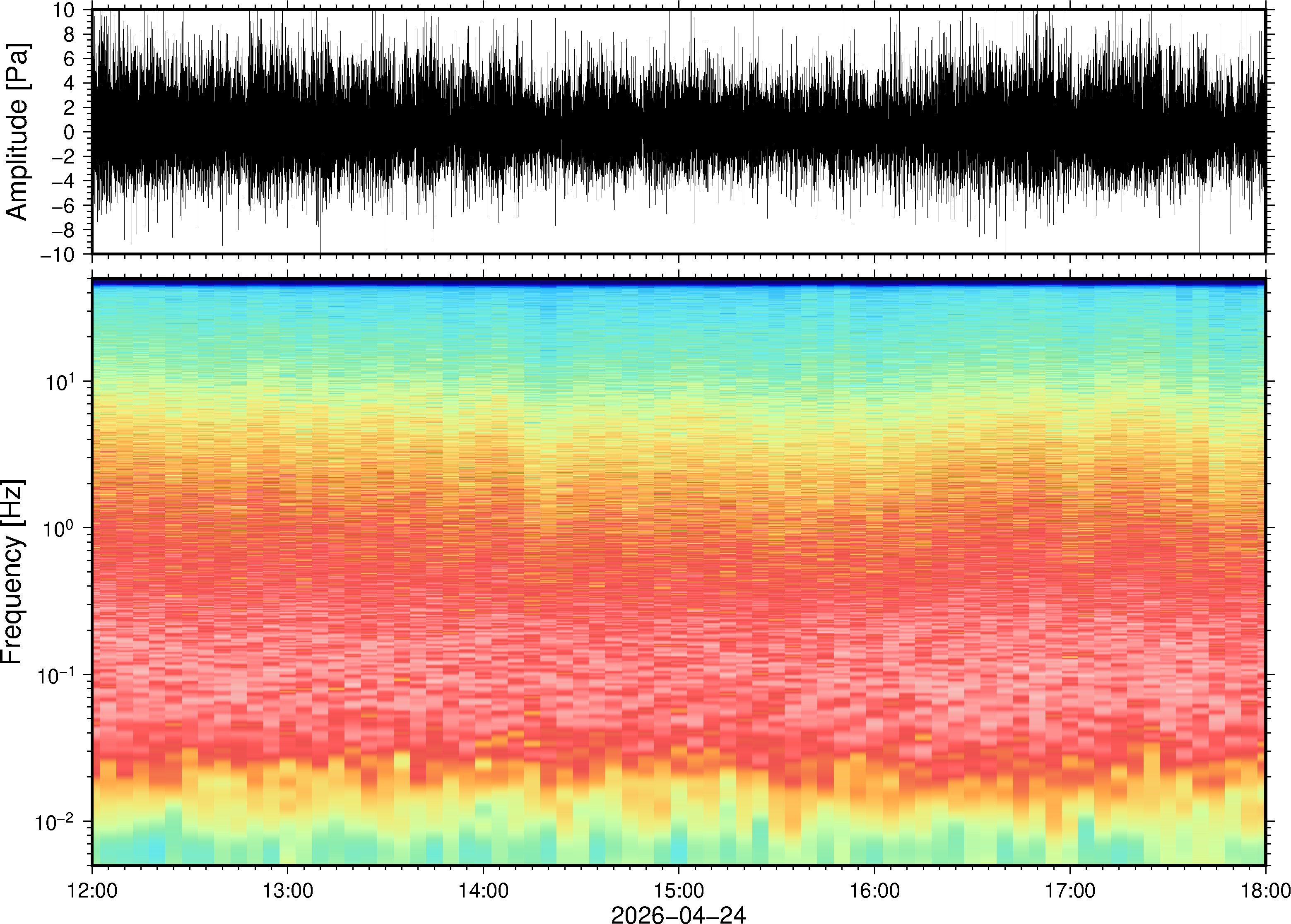Image resolution: width=1291 pixels, height=924 pixels.
Task: Click the 2026-04-24 date label
Action: coord(678,914)
